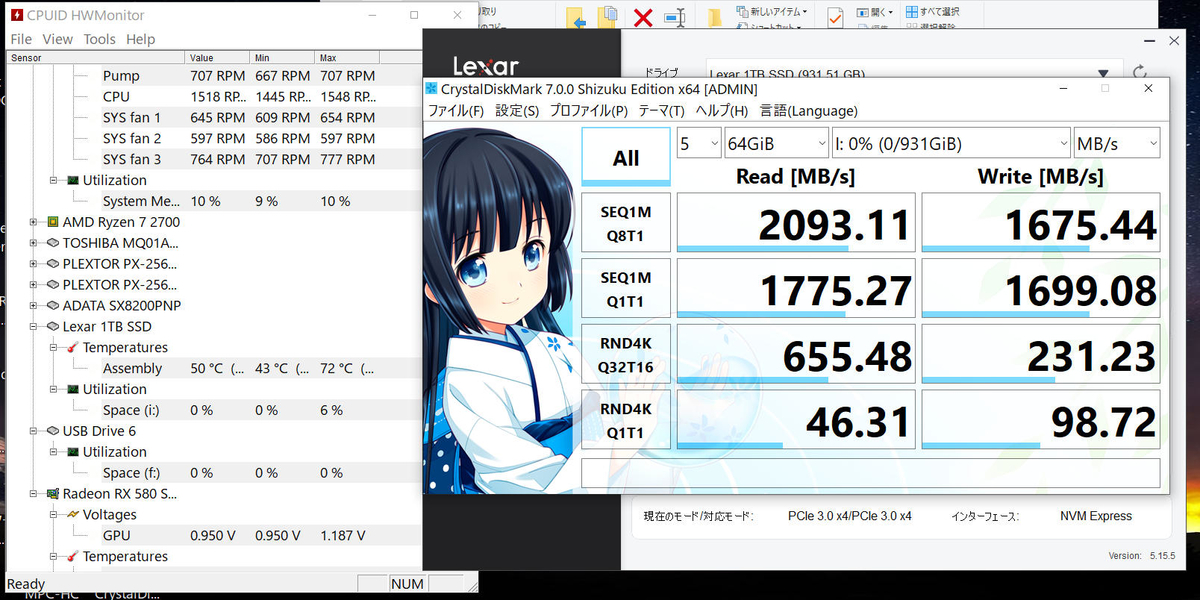Click the move-to folder icon with blue arrow
Viewport: 1200px width, 600px height.
[x=575, y=17]
